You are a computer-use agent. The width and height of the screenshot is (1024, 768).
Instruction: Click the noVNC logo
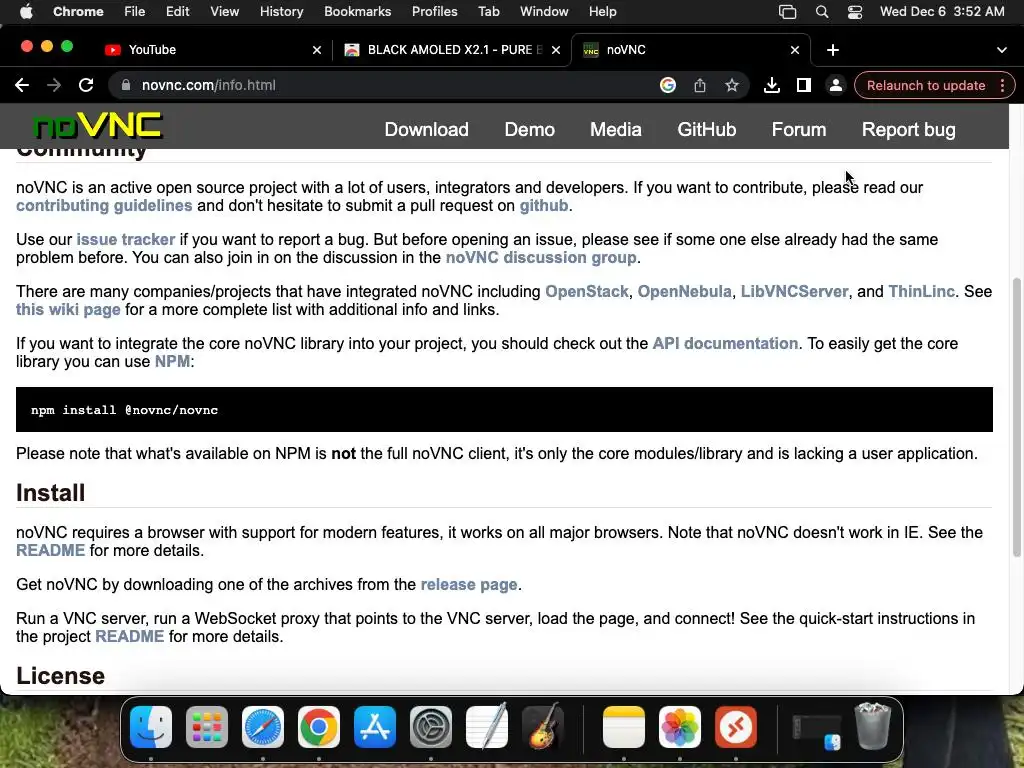97,125
